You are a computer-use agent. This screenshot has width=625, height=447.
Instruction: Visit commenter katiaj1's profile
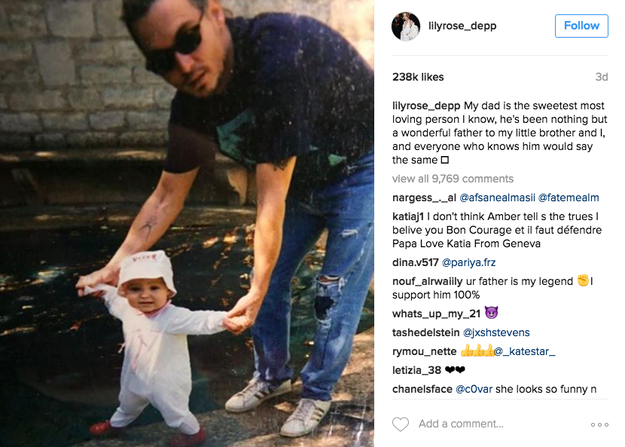click(x=408, y=217)
